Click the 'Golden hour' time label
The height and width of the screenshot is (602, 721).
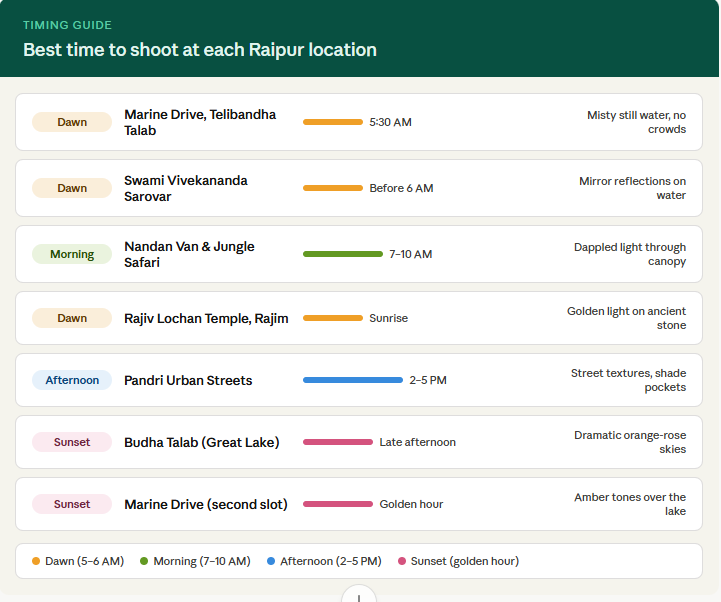click(x=411, y=504)
